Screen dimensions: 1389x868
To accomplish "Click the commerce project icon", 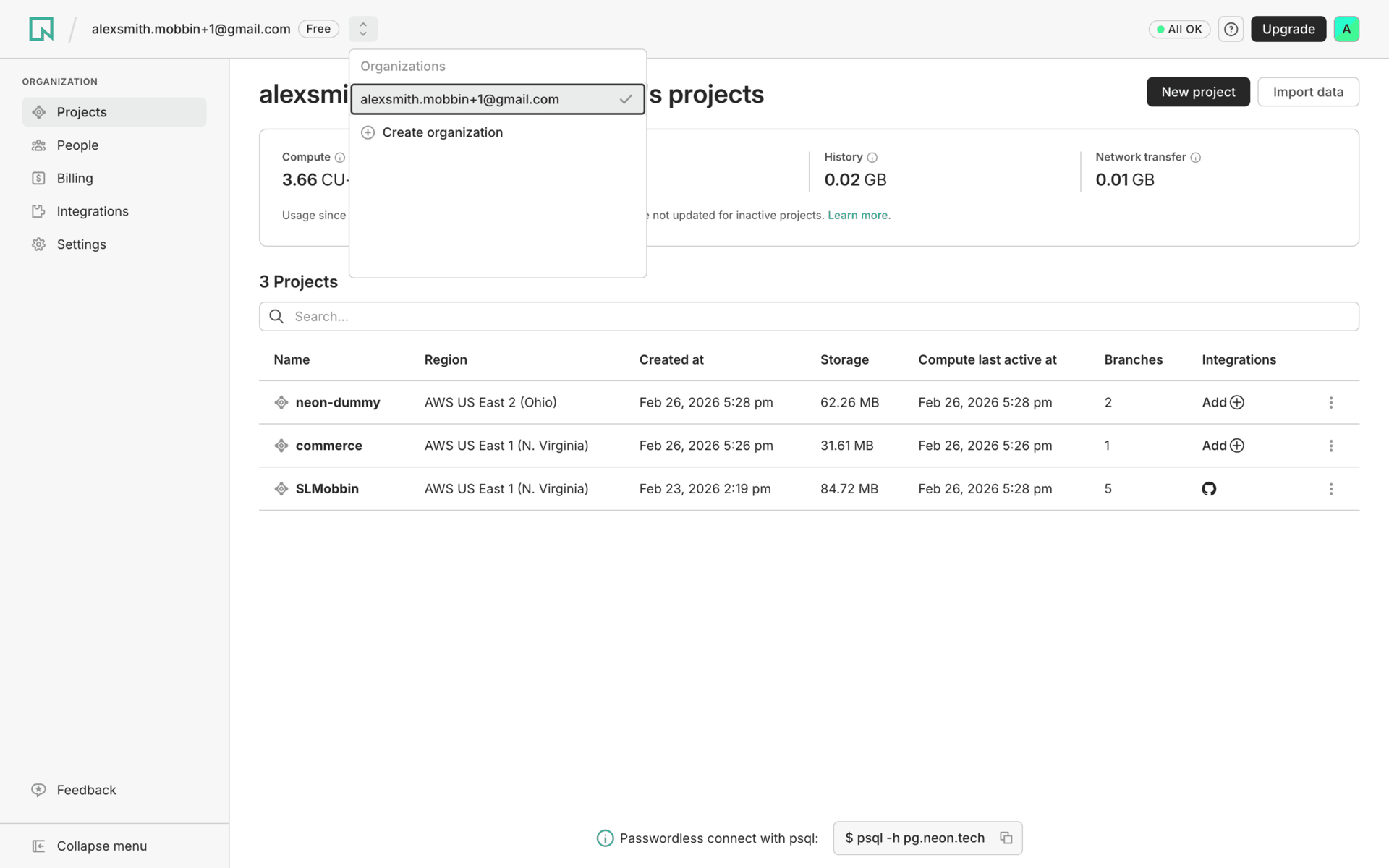I will click(281, 446).
